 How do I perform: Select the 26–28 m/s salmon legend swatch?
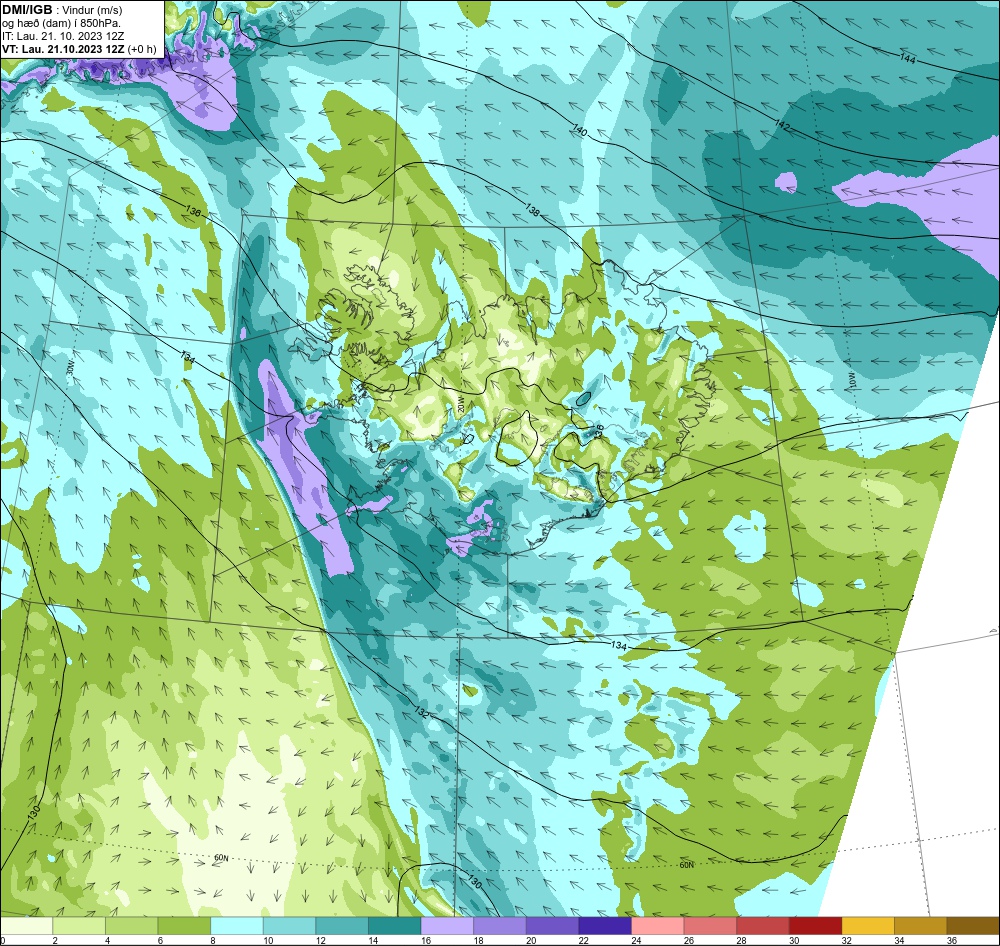[710, 926]
